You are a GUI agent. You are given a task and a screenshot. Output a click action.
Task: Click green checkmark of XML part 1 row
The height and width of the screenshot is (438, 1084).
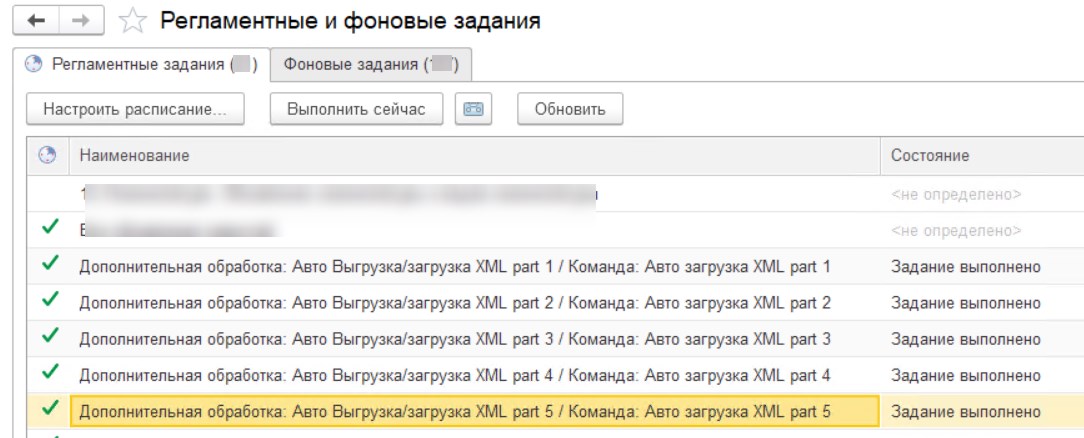(50, 263)
